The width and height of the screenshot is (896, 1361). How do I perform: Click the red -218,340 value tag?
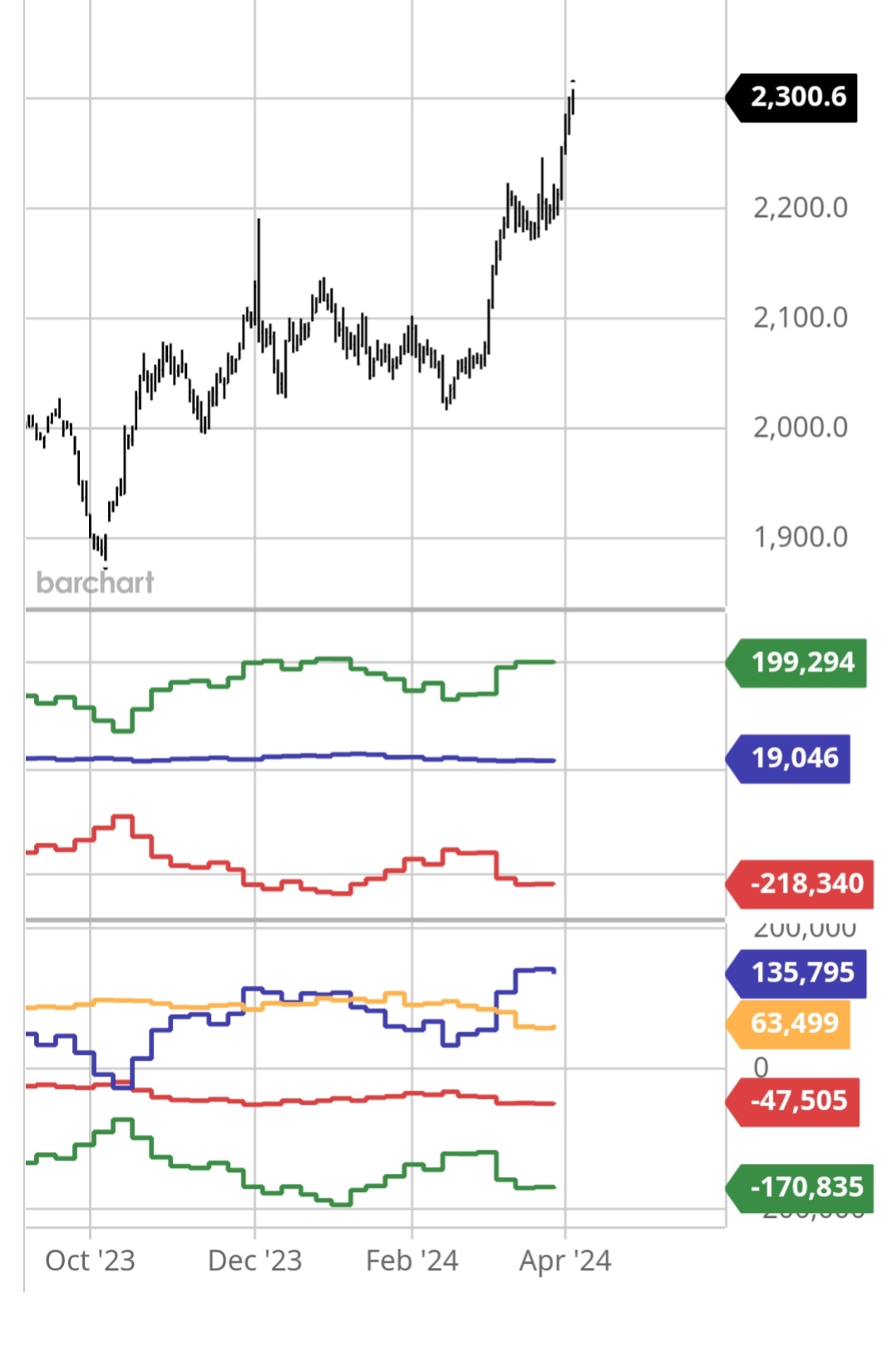pyautogui.click(x=805, y=883)
